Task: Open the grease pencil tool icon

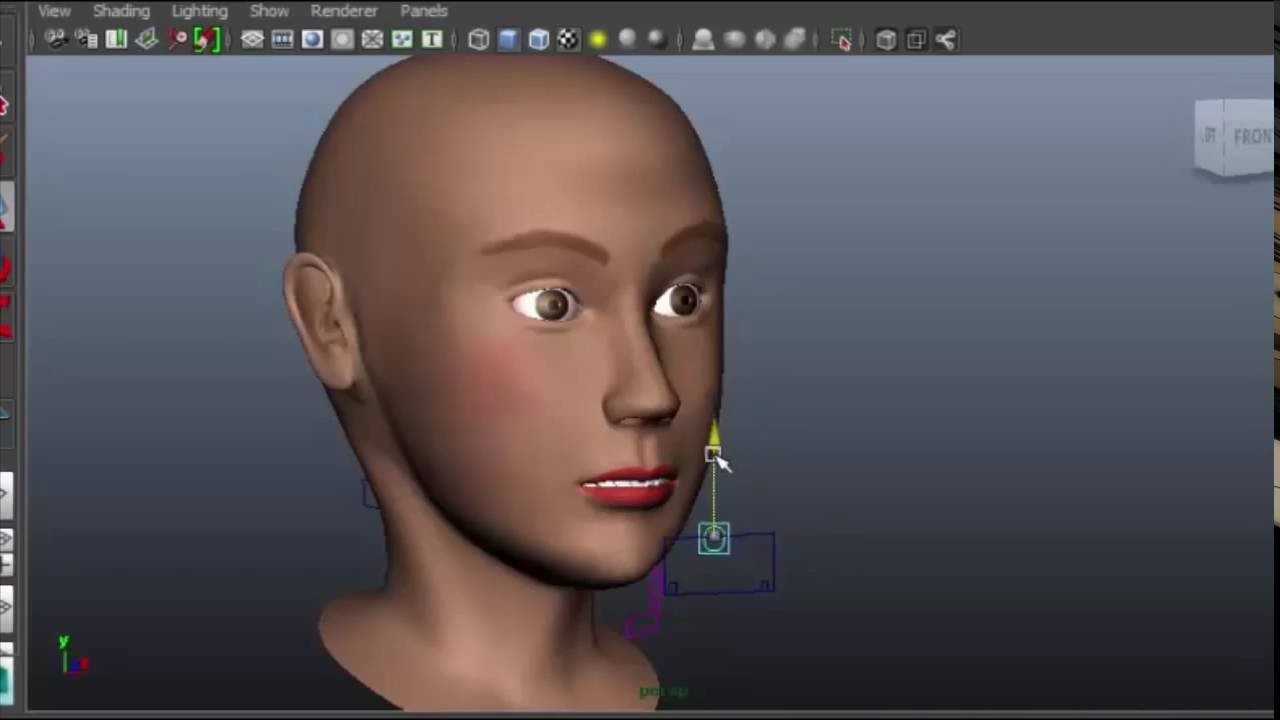Action: pos(206,39)
